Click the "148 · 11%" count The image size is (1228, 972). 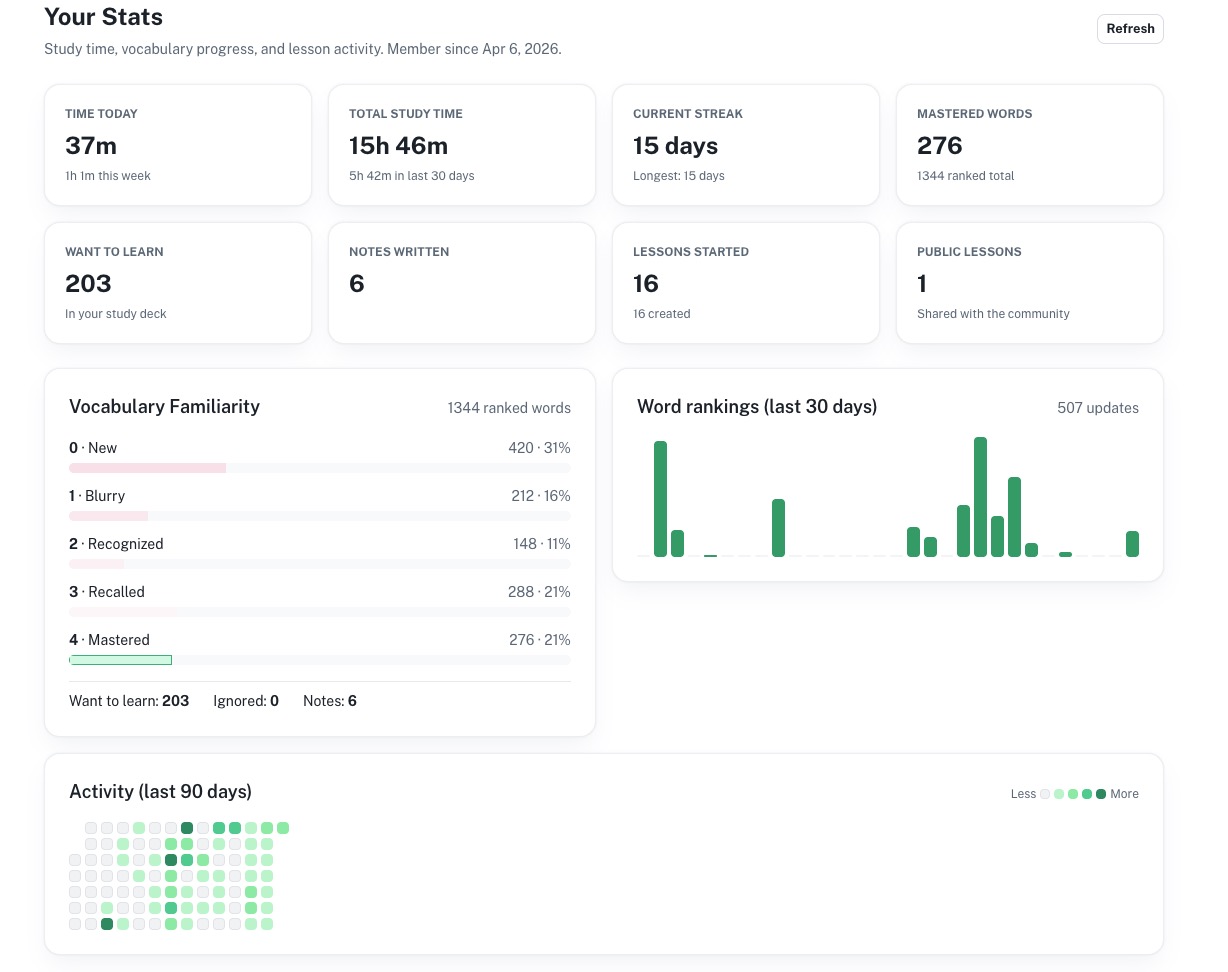[542, 544]
